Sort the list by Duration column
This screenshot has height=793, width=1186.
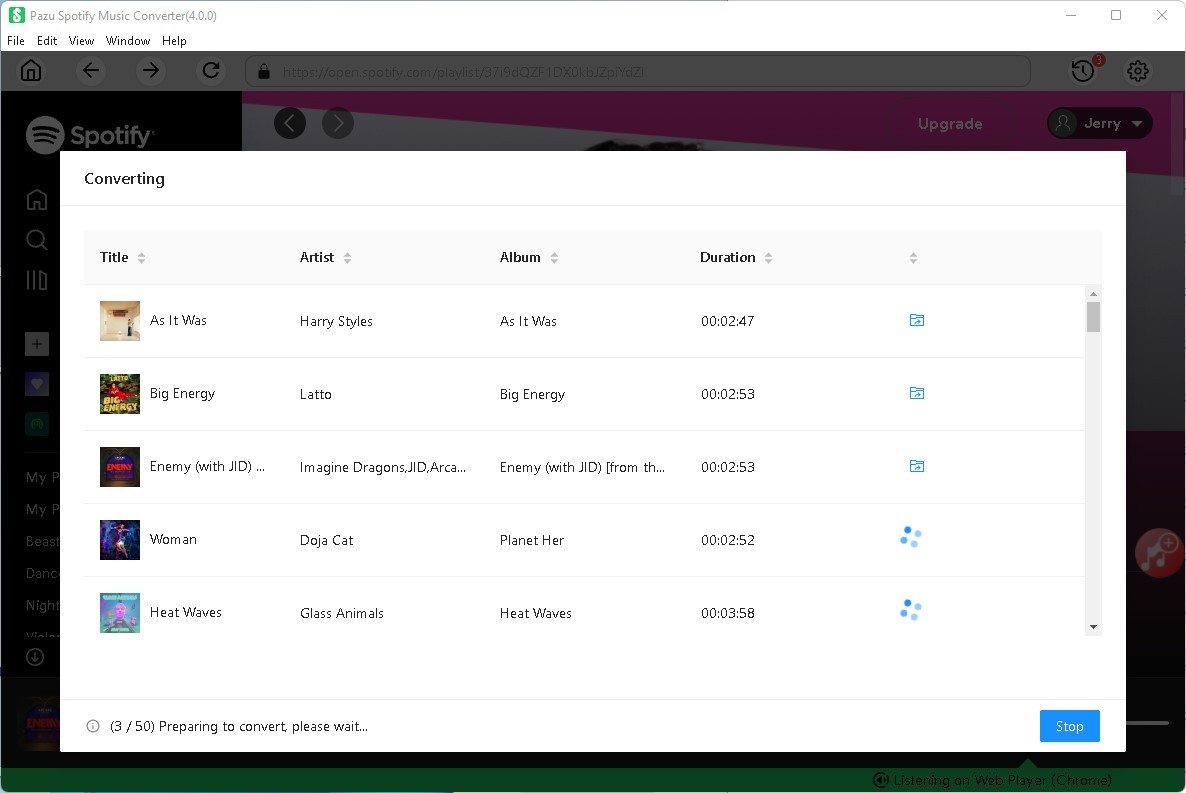(768, 258)
